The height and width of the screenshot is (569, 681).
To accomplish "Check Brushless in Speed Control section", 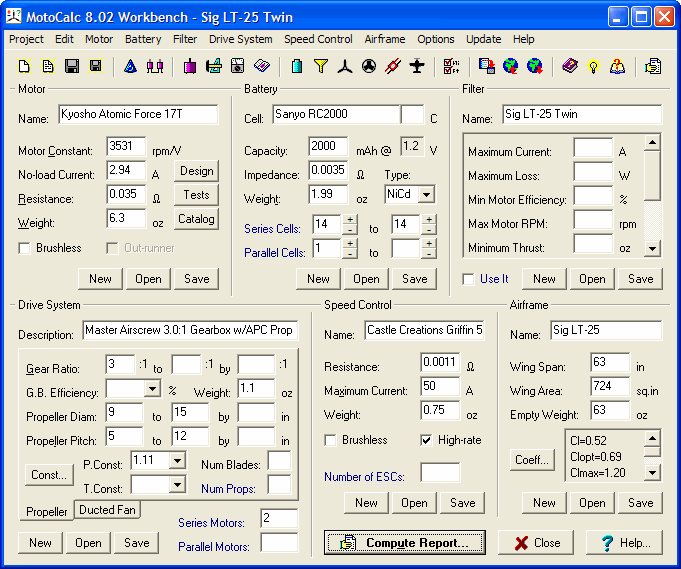I will click(x=330, y=440).
